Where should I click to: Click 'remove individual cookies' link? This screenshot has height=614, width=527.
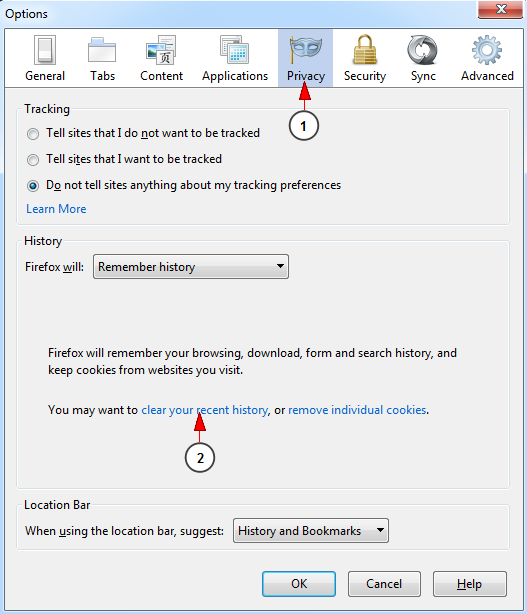coord(357,410)
